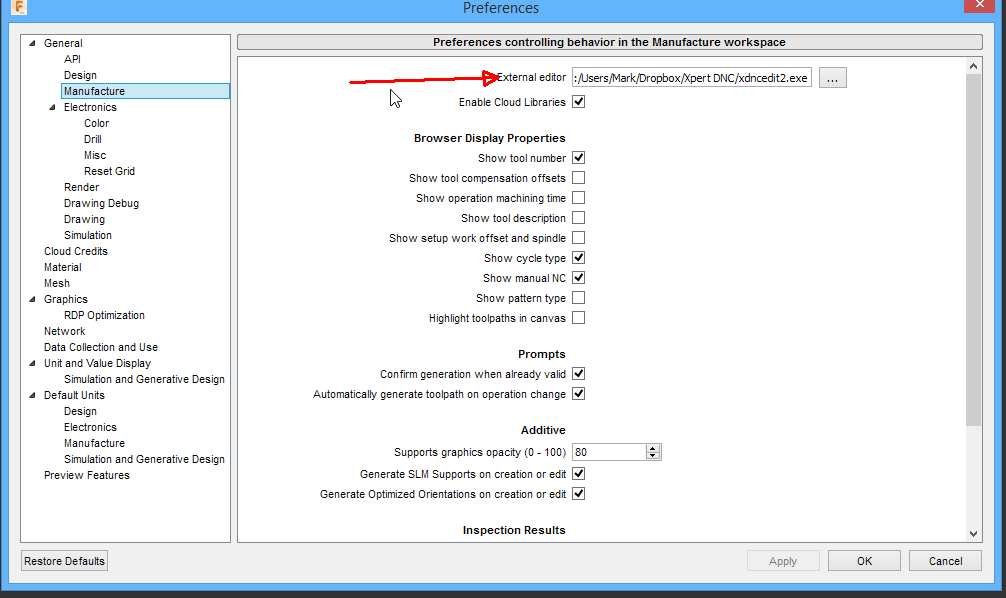The image size is (1006, 598).
Task: Open Render preferences
Action: click(x=81, y=187)
